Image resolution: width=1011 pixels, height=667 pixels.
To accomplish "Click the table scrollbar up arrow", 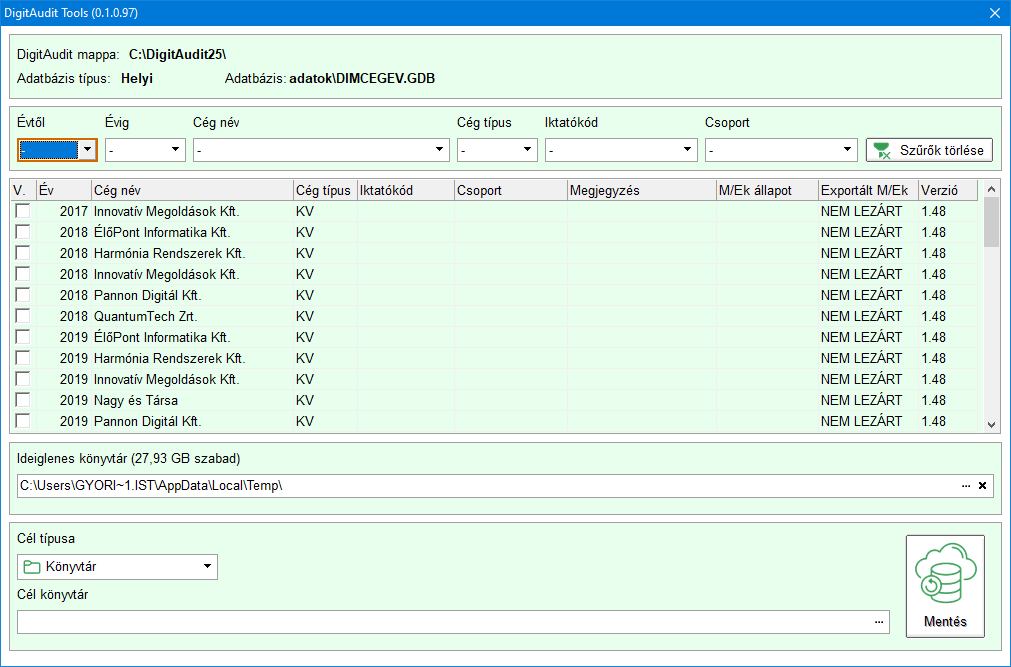I will 992,190.
